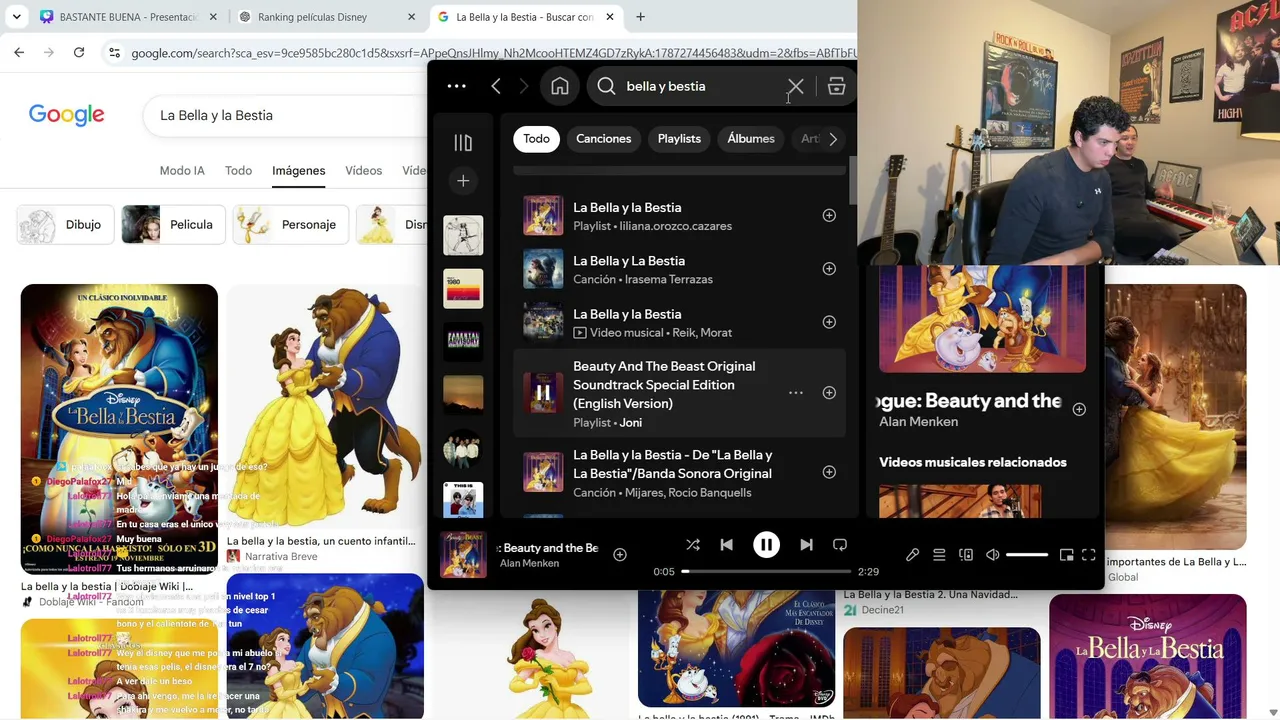The image size is (1280, 720).
Task: Close the Ranking películas Disney tab
Action: coord(411,17)
